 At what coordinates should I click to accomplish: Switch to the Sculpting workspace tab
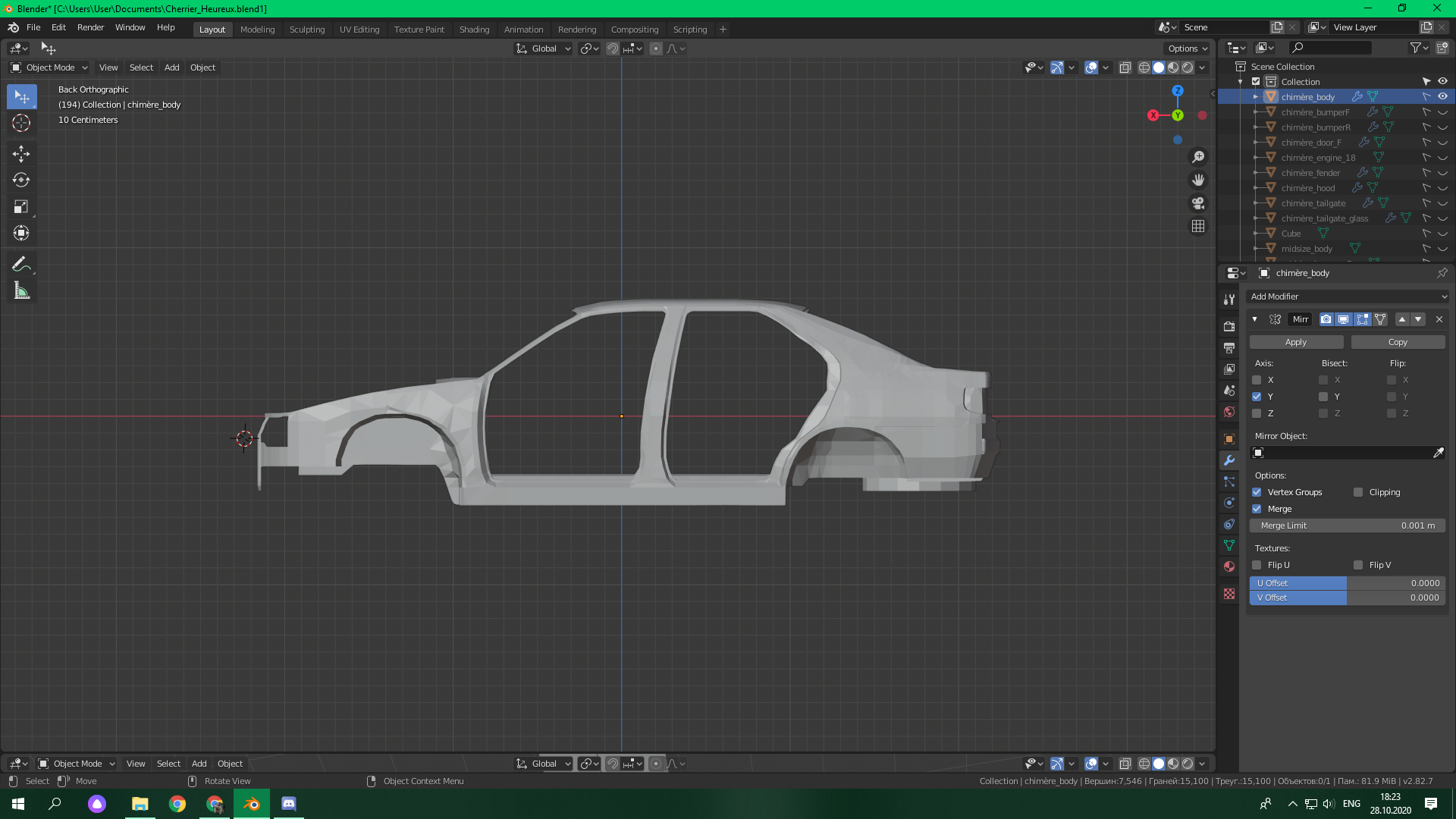point(306,30)
